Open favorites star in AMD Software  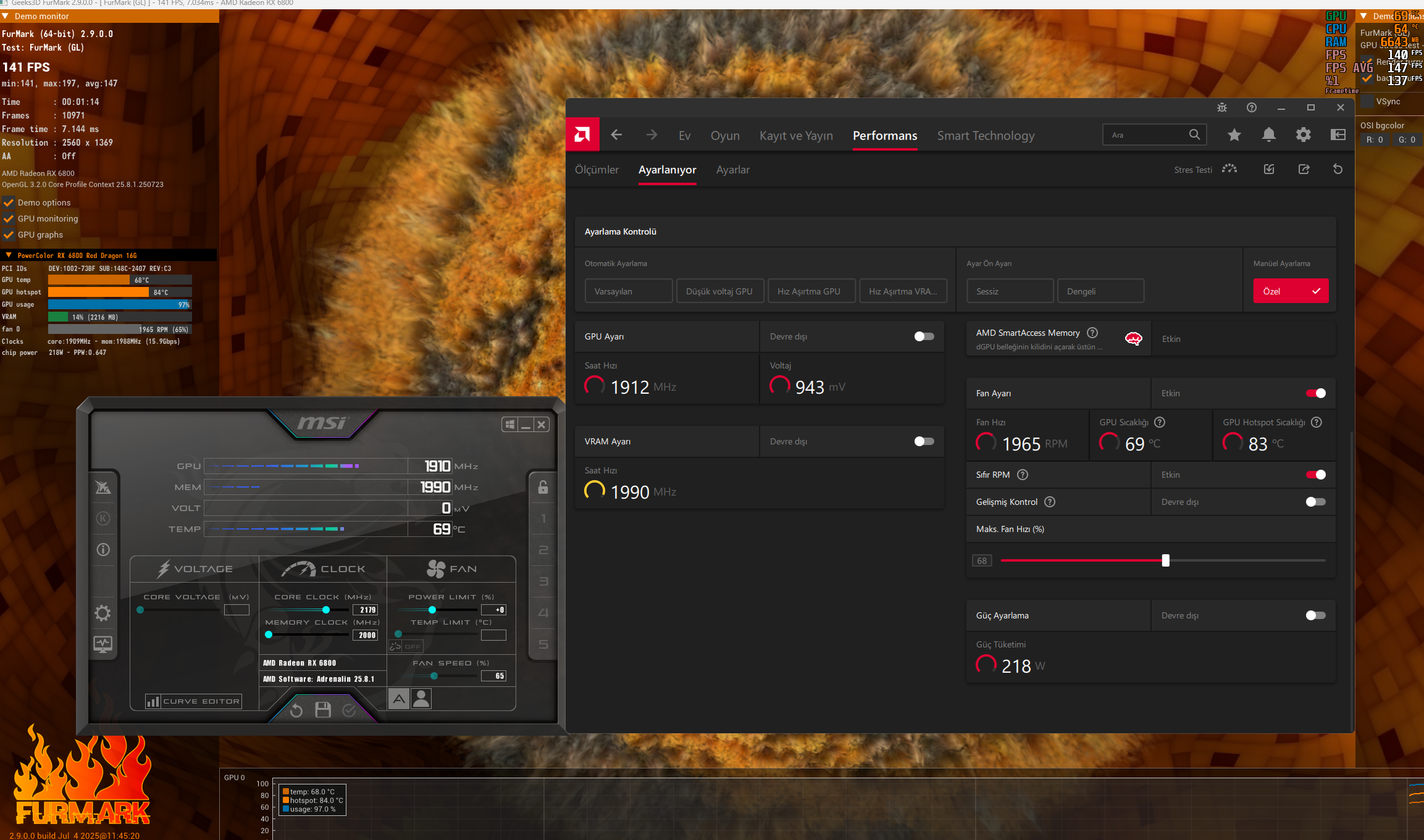[1234, 135]
